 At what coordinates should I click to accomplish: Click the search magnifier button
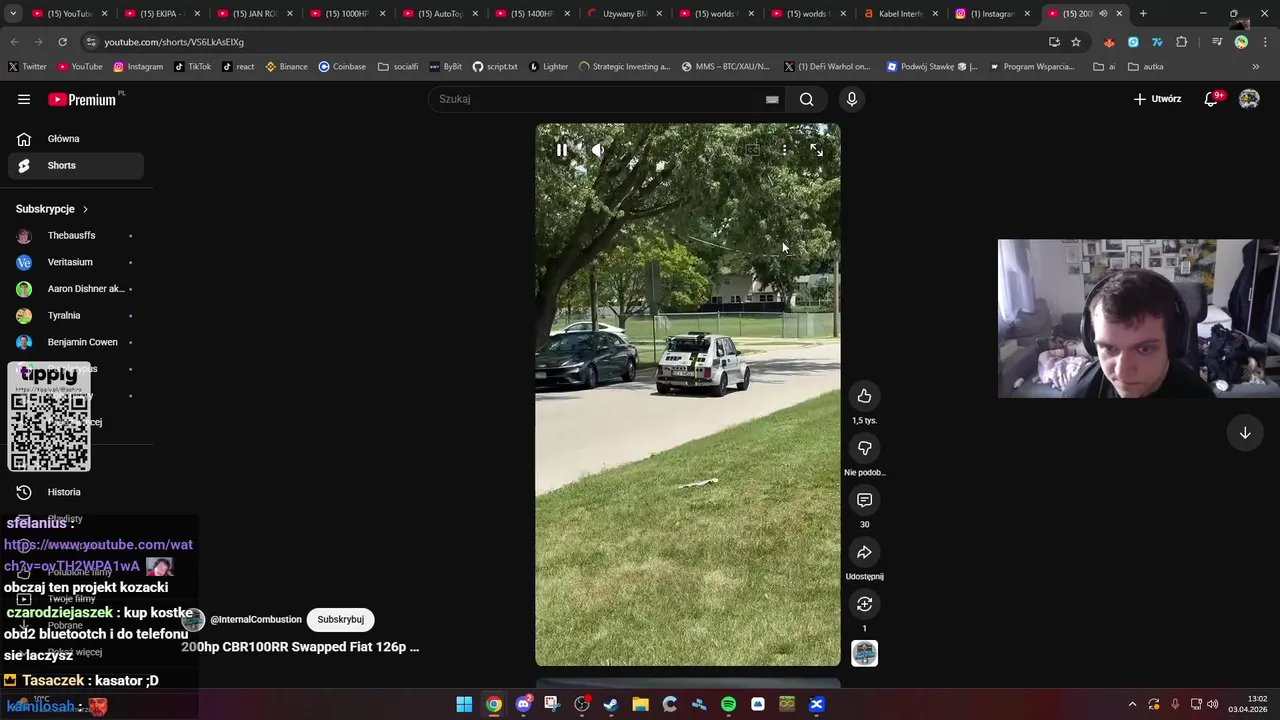806,99
